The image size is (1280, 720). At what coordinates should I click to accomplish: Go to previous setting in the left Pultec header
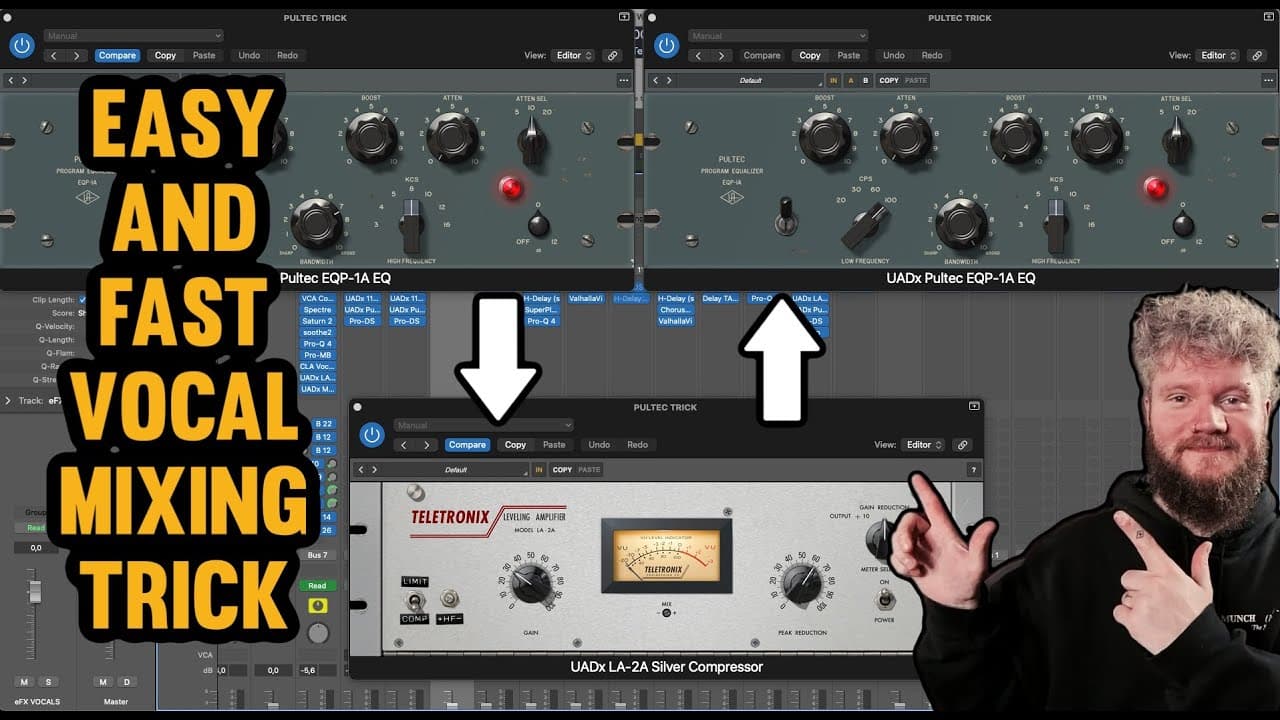point(54,56)
